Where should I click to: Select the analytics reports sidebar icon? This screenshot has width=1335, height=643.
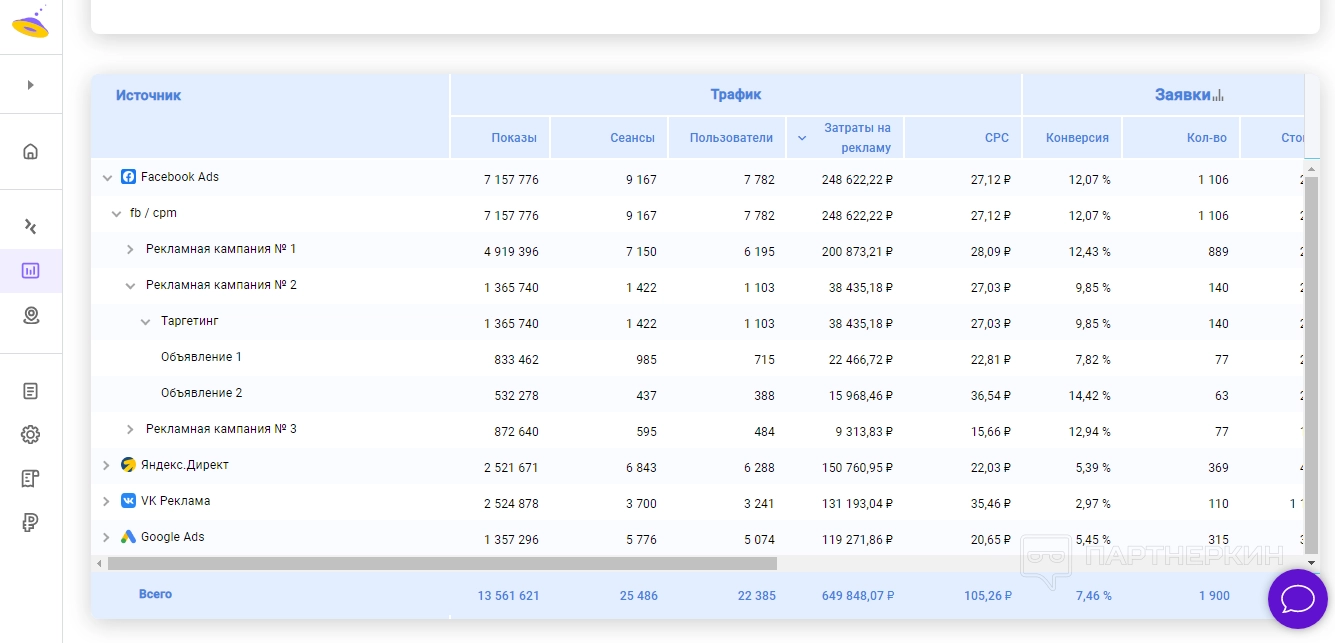pos(30,271)
